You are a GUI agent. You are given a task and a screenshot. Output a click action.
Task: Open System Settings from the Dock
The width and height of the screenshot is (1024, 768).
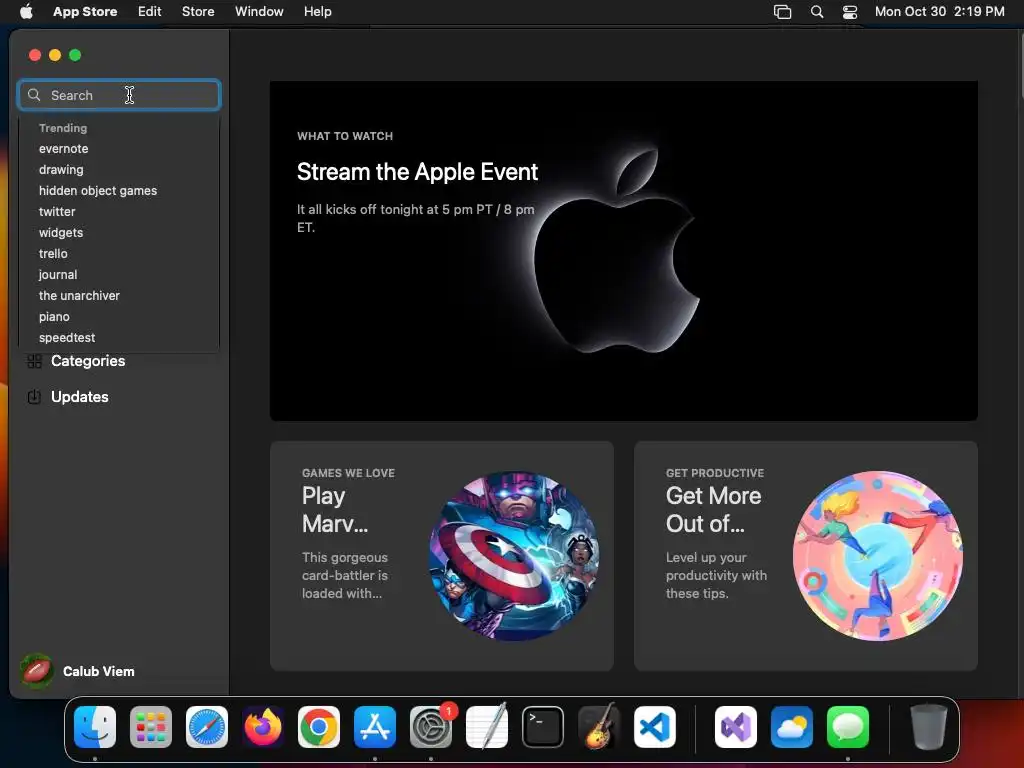point(431,727)
